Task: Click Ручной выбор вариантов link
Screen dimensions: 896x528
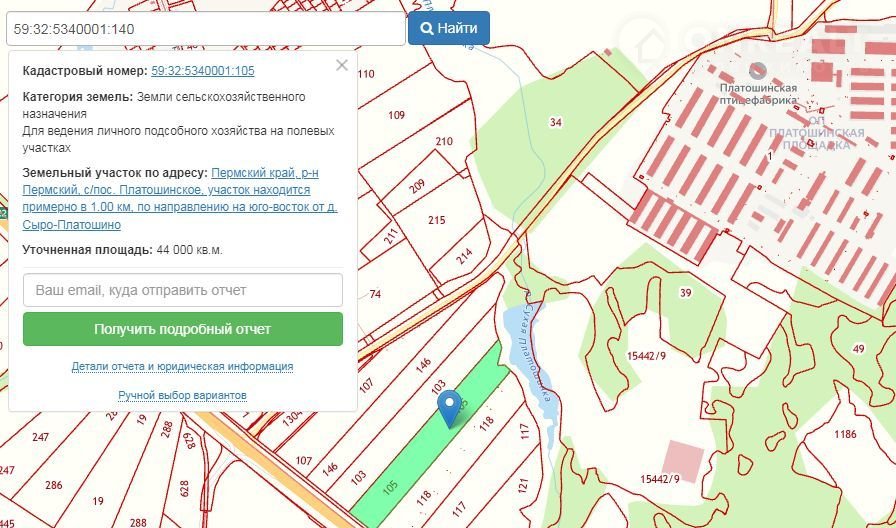Action: (182, 396)
